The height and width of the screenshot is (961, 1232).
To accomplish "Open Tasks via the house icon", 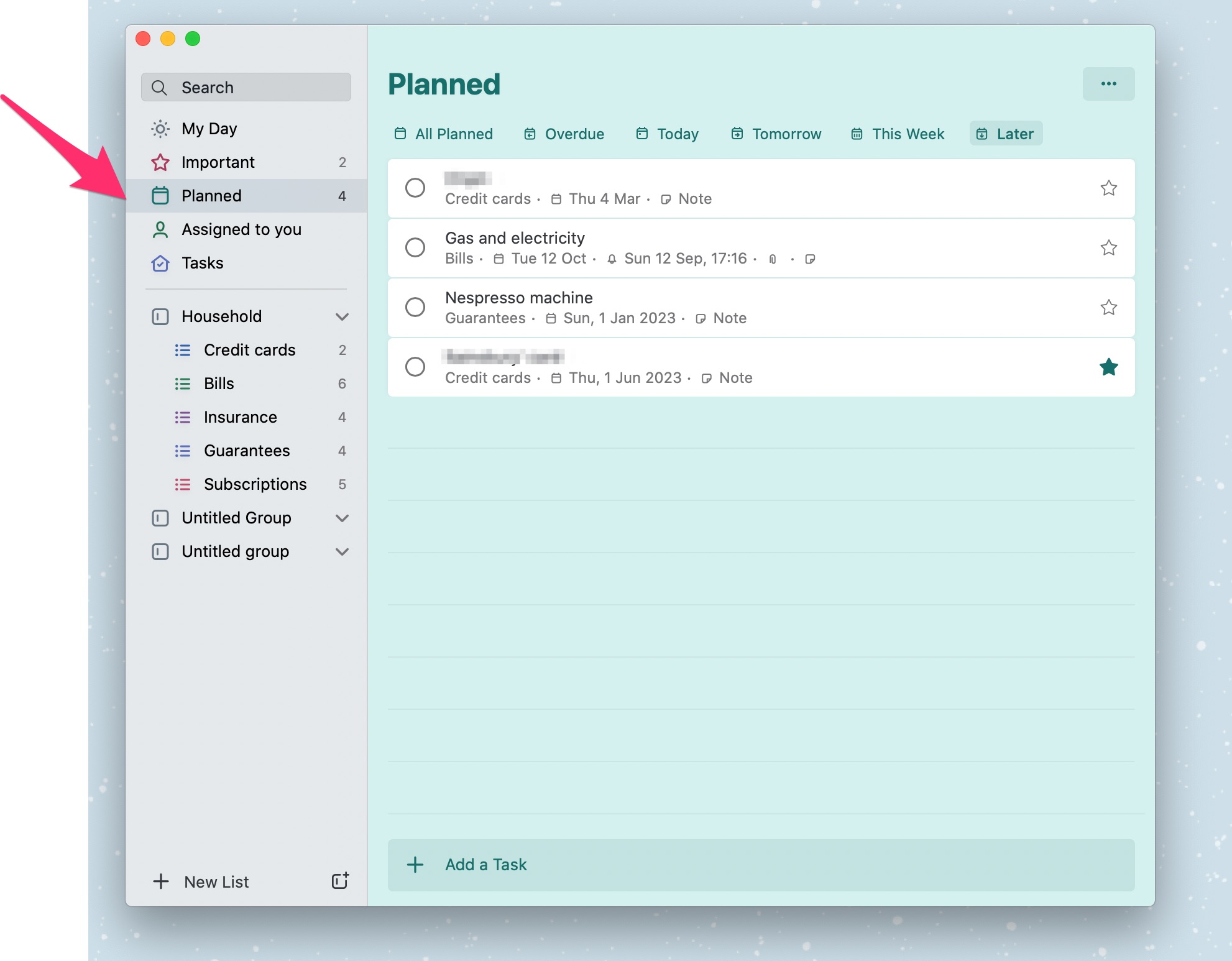I will point(160,263).
